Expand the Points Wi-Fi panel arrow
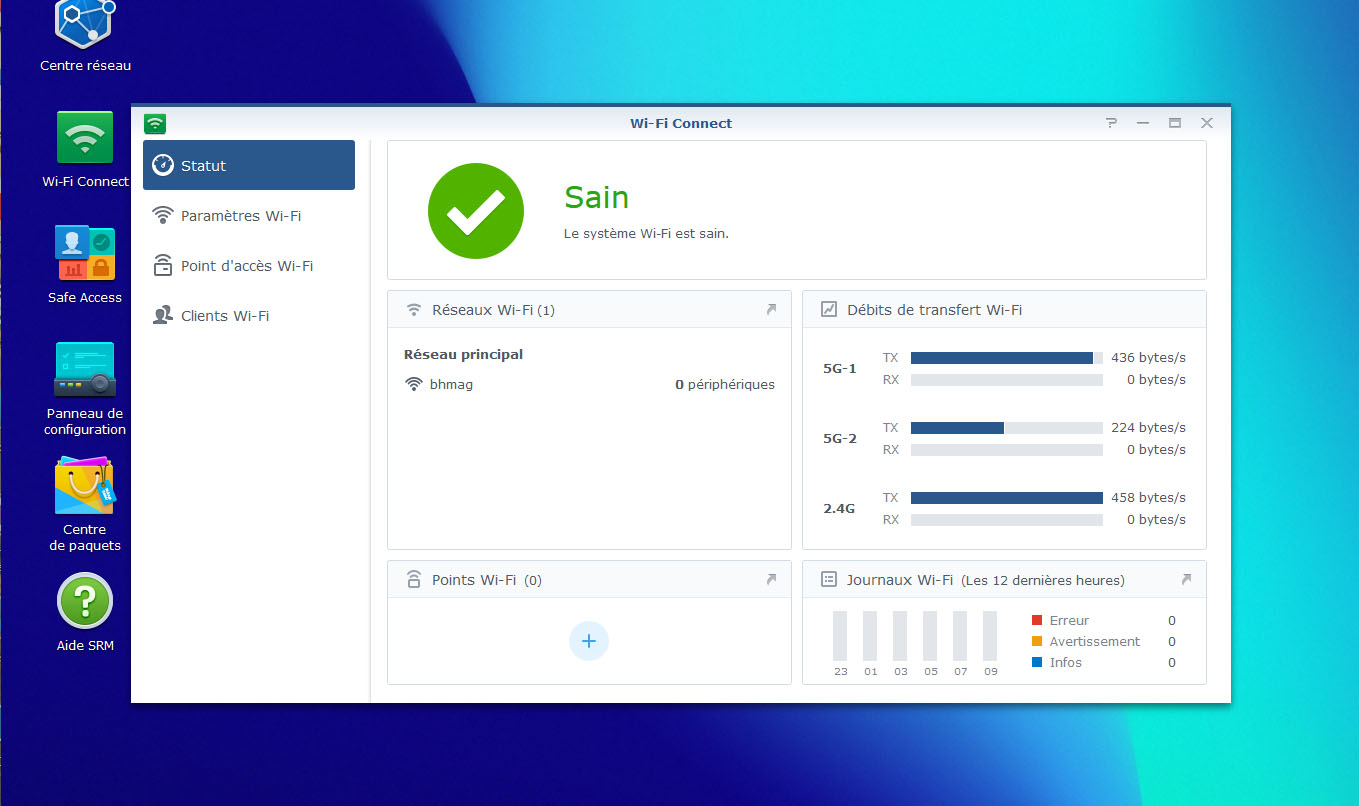 (771, 580)
